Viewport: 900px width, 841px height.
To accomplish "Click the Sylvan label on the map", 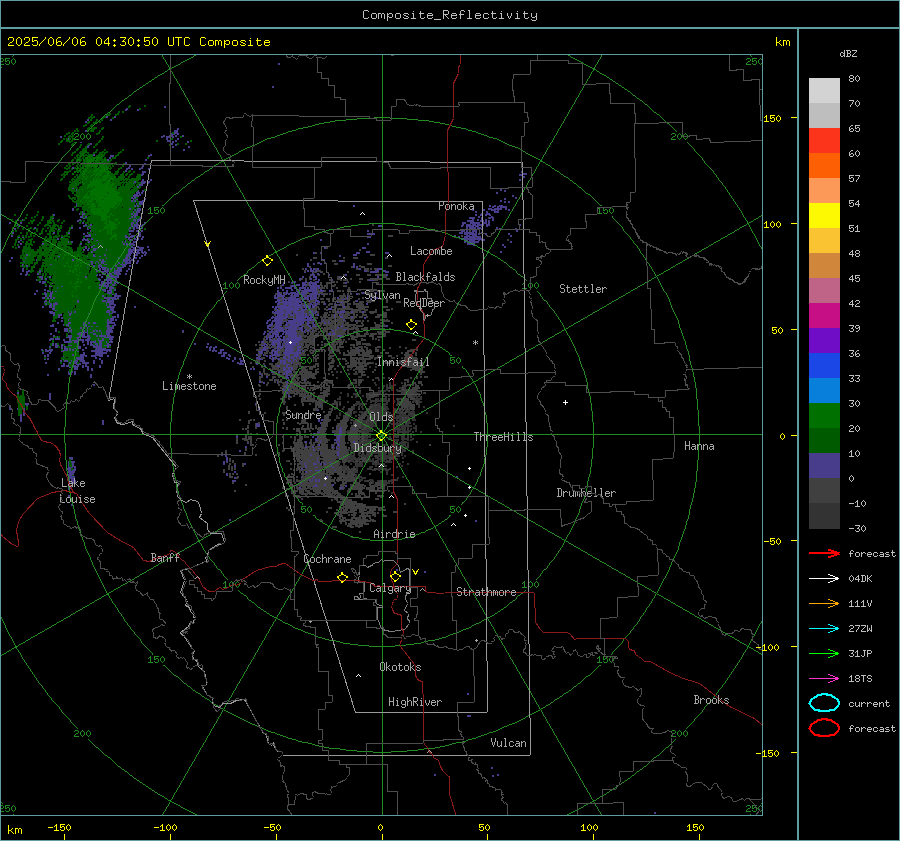I will pos(382,295).
